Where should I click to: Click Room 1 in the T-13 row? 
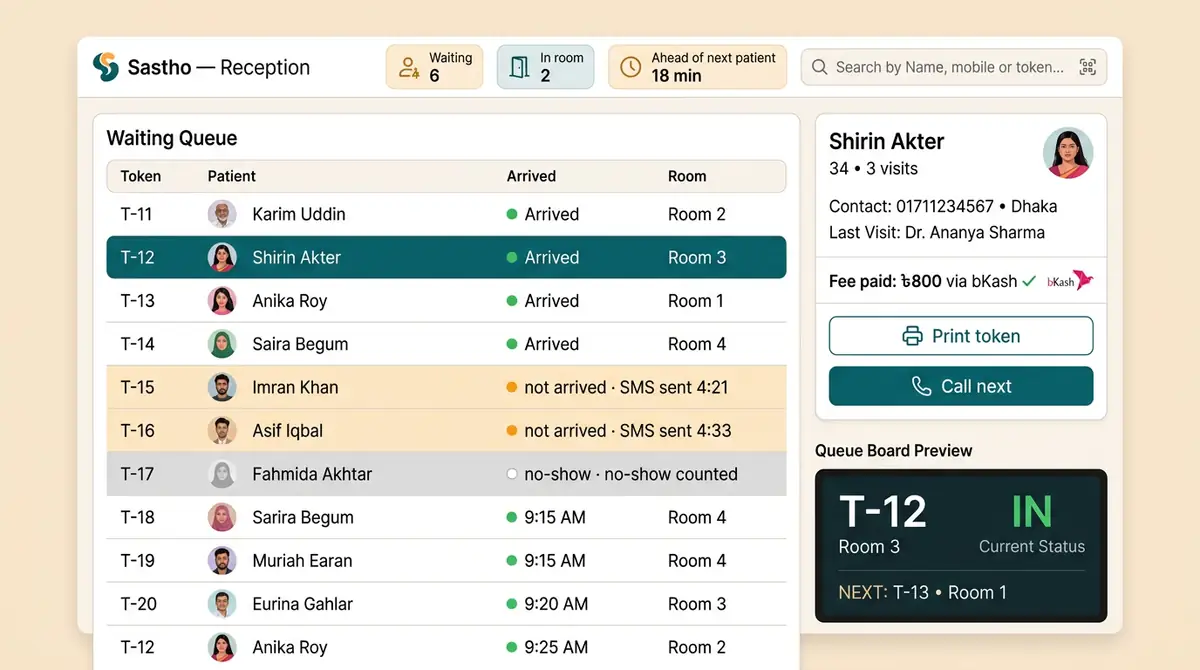(x=695, y=301)
